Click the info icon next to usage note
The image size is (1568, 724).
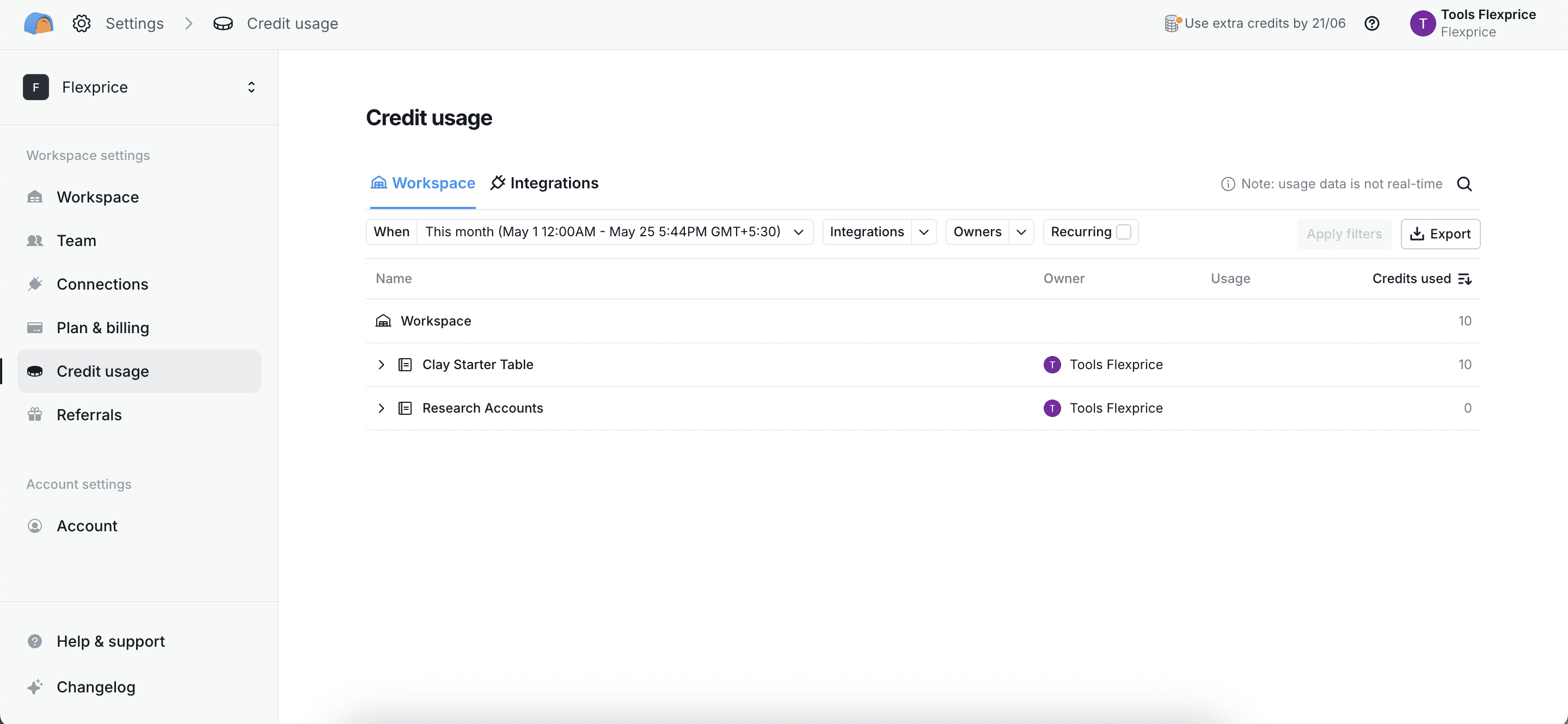pos(1228,184)
